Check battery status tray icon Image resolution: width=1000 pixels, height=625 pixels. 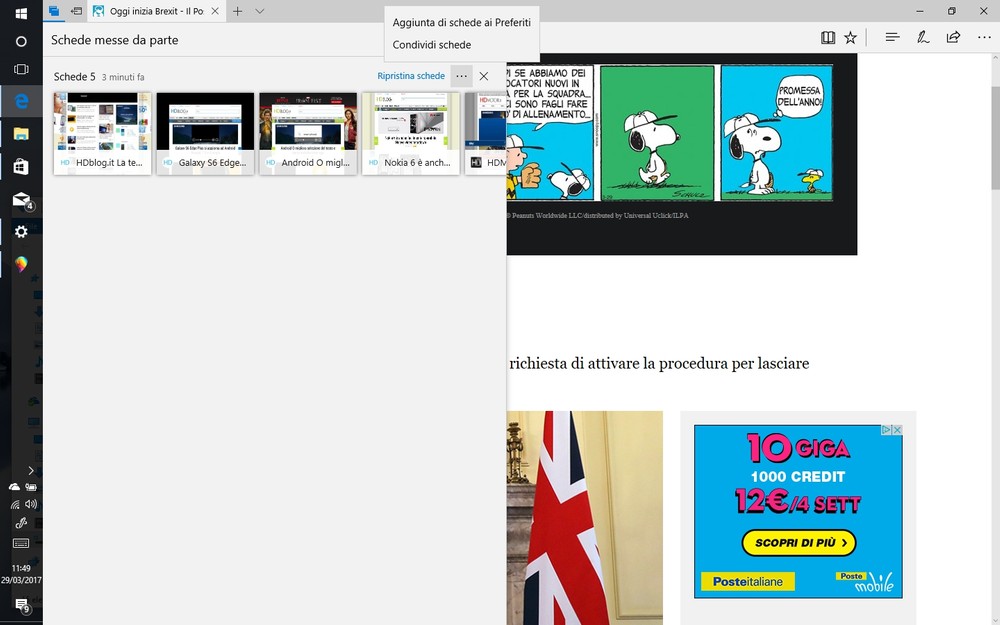(x=31, y=487)
